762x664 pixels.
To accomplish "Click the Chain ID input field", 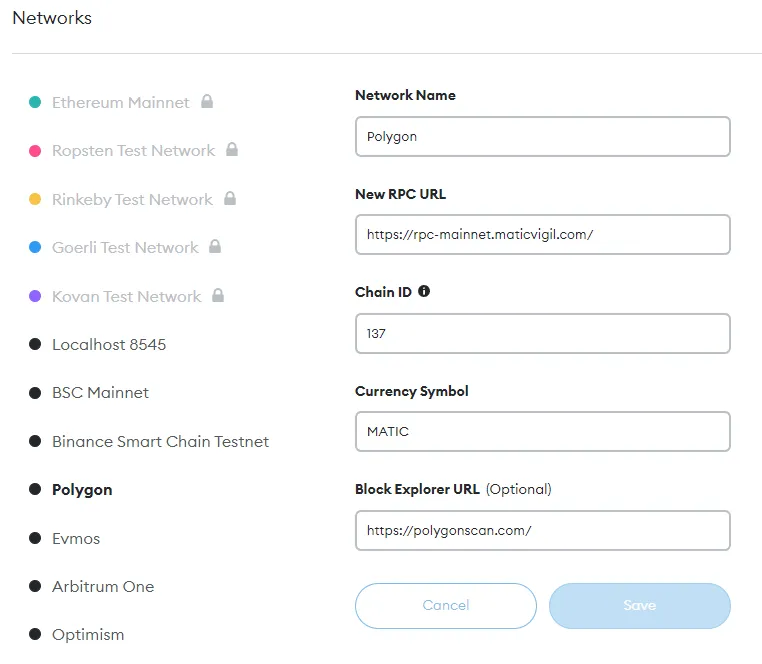I will click(x=543, y=333).
